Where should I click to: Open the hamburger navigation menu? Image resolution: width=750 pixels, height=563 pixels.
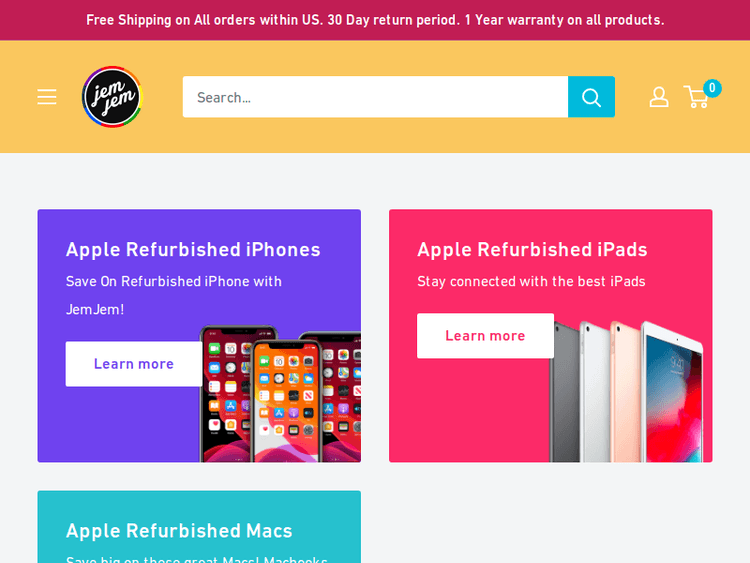click(x=47, y=97)
